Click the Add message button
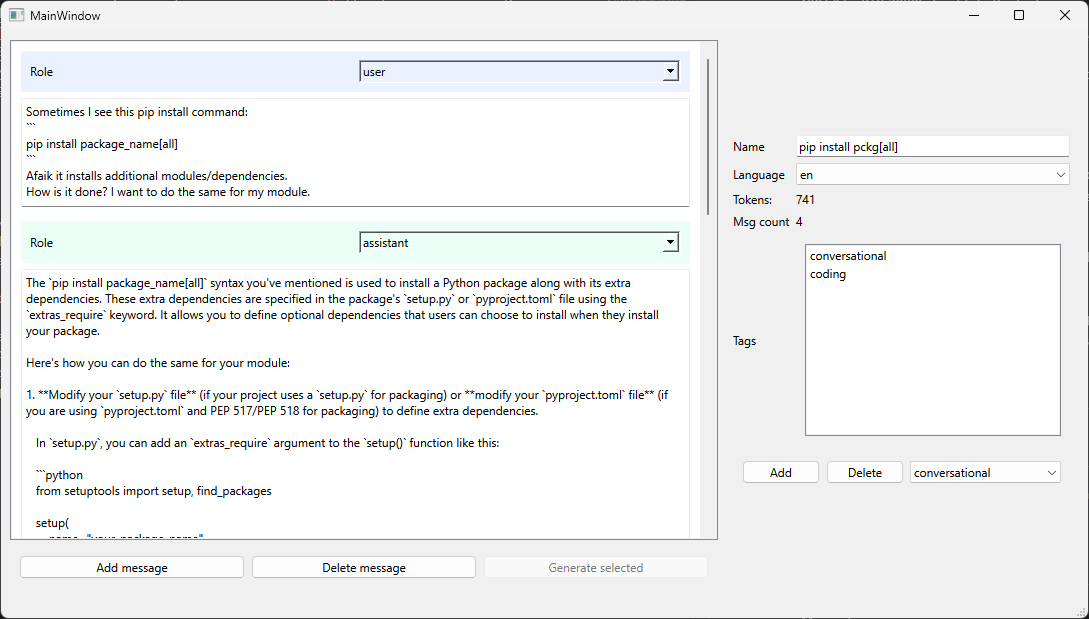The image size is (1089, 619). click(132, 568)
